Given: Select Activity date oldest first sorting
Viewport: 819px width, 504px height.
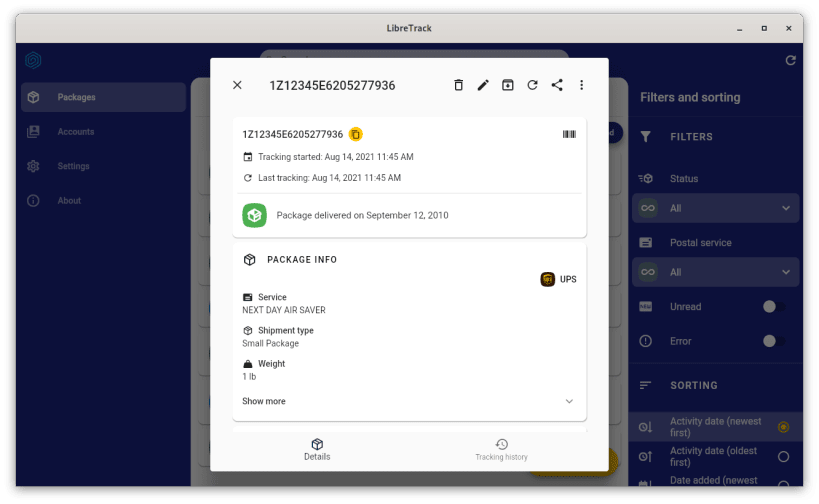Looking at the screenshot, I should tap(783, 456).
